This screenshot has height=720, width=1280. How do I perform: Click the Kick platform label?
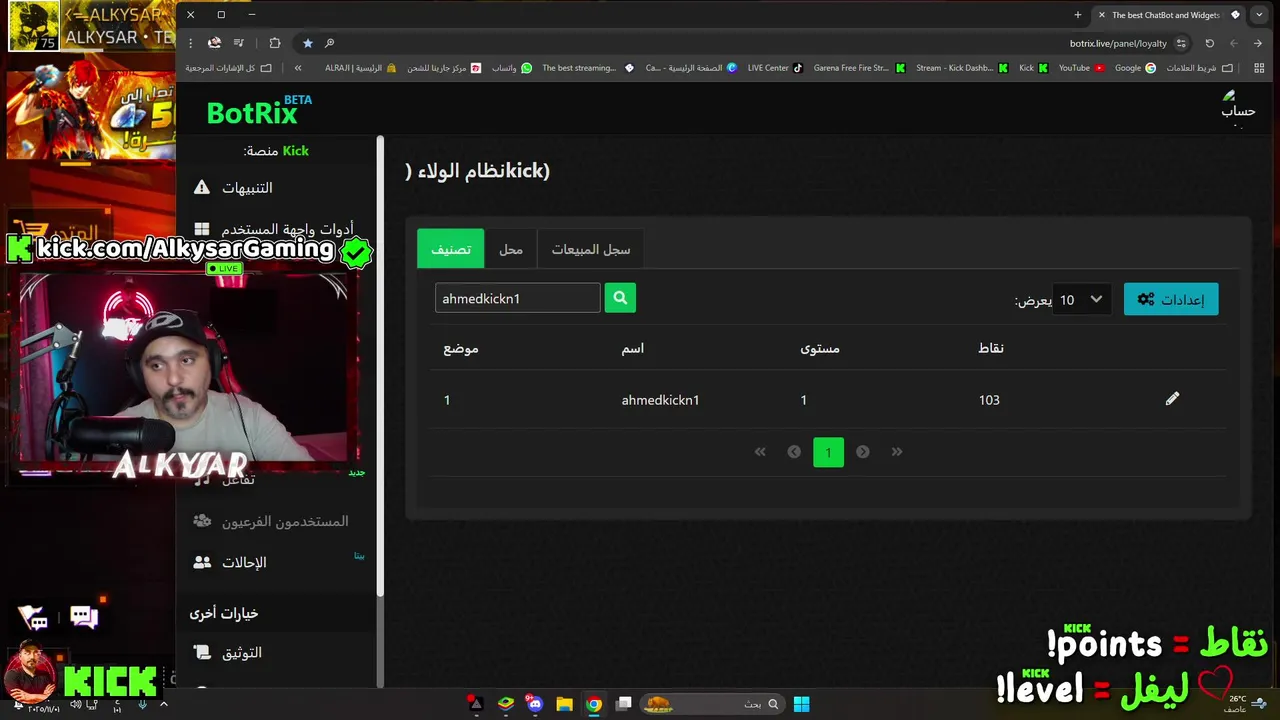[x=295, y=151]
